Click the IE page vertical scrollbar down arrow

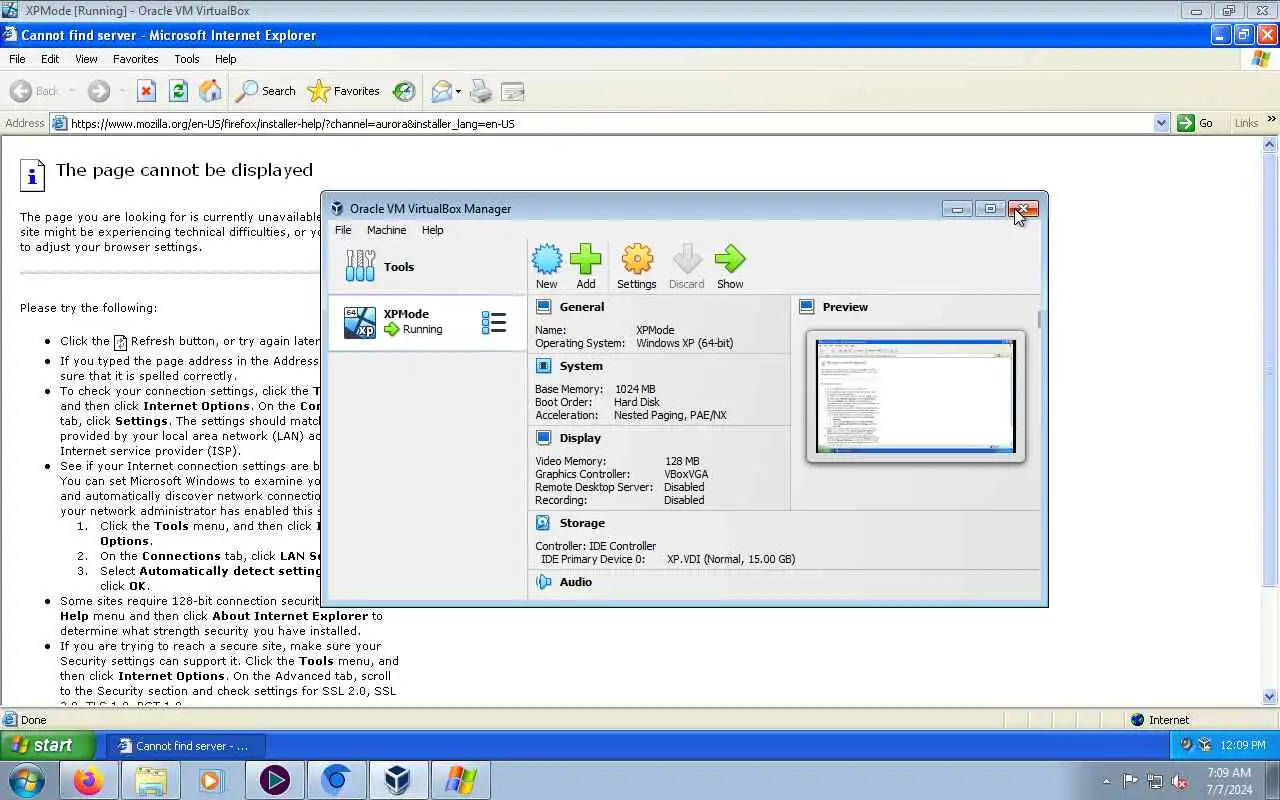coord(1270,697)
